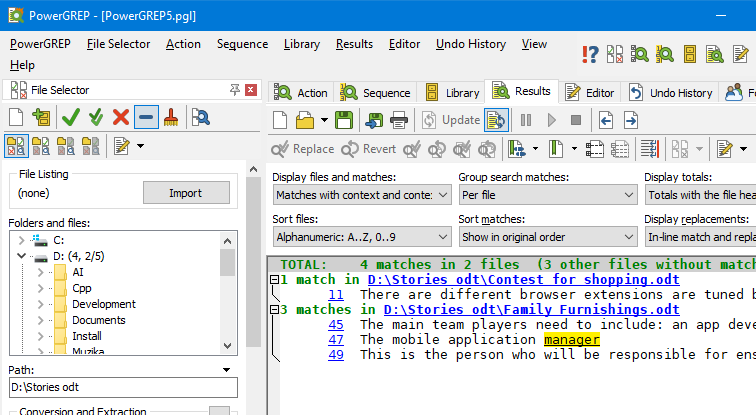Screen dimensions: 756x415
Task: Open the PowerGREP menu
Action: [x=40, y=44]
